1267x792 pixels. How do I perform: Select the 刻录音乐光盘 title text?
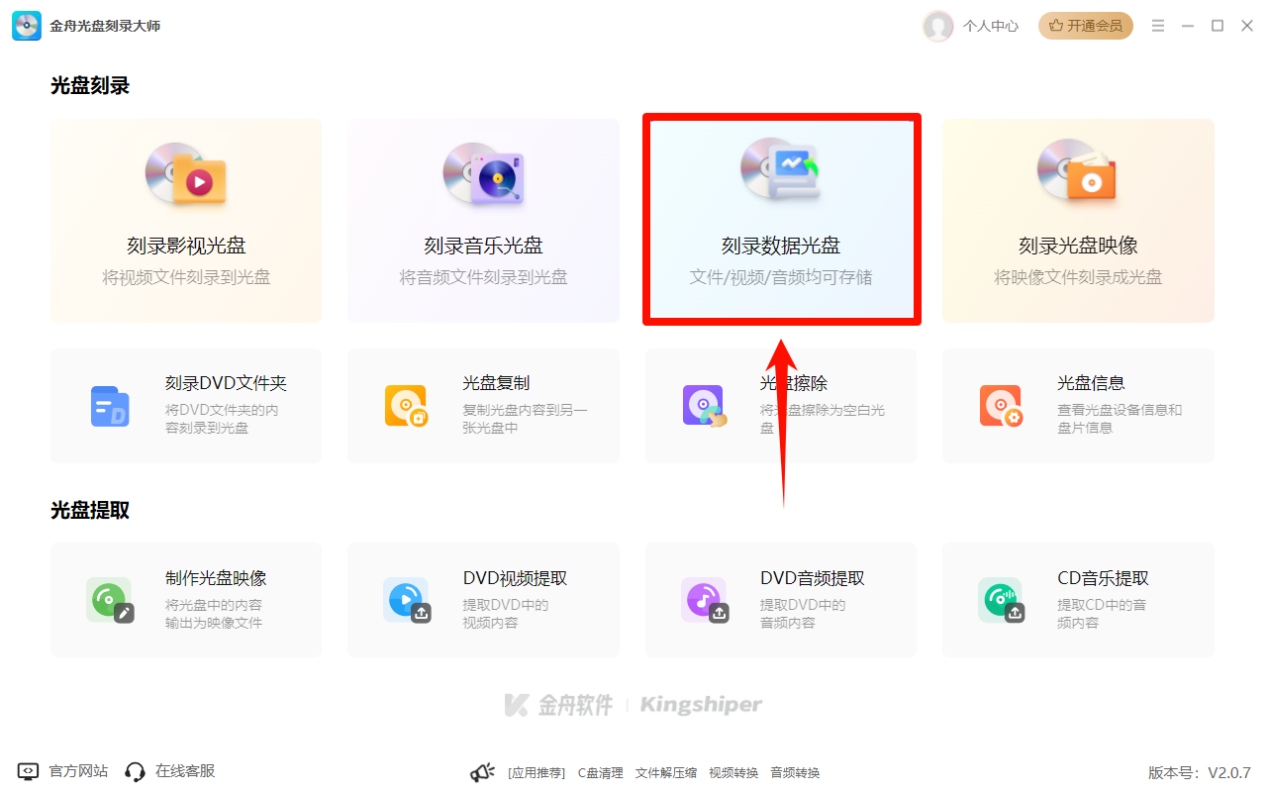483,246
